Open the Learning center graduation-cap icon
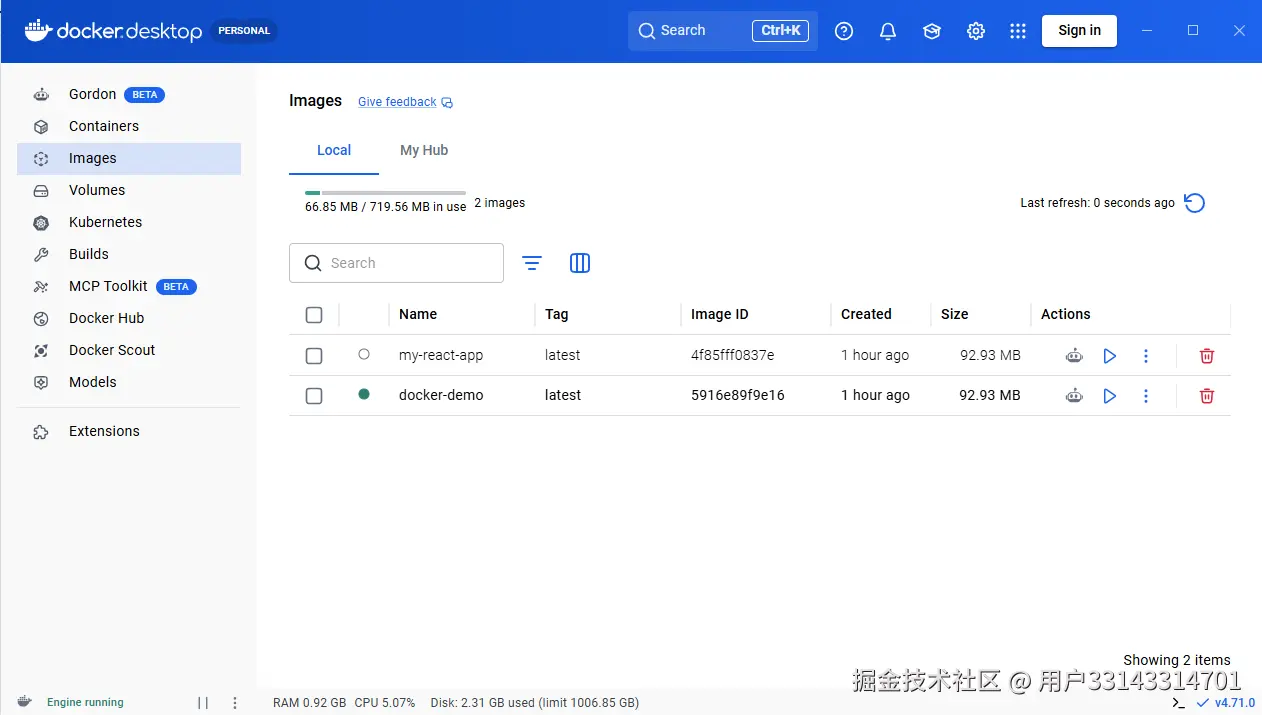 (932, 31)
